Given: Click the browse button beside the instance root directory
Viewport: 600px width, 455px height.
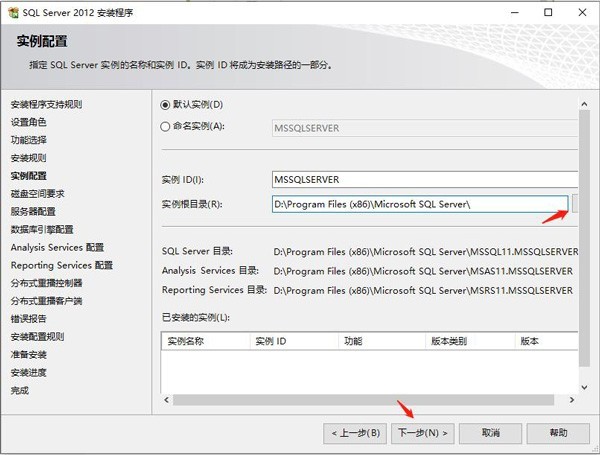Looking at the screenshot, I should 575,203.
